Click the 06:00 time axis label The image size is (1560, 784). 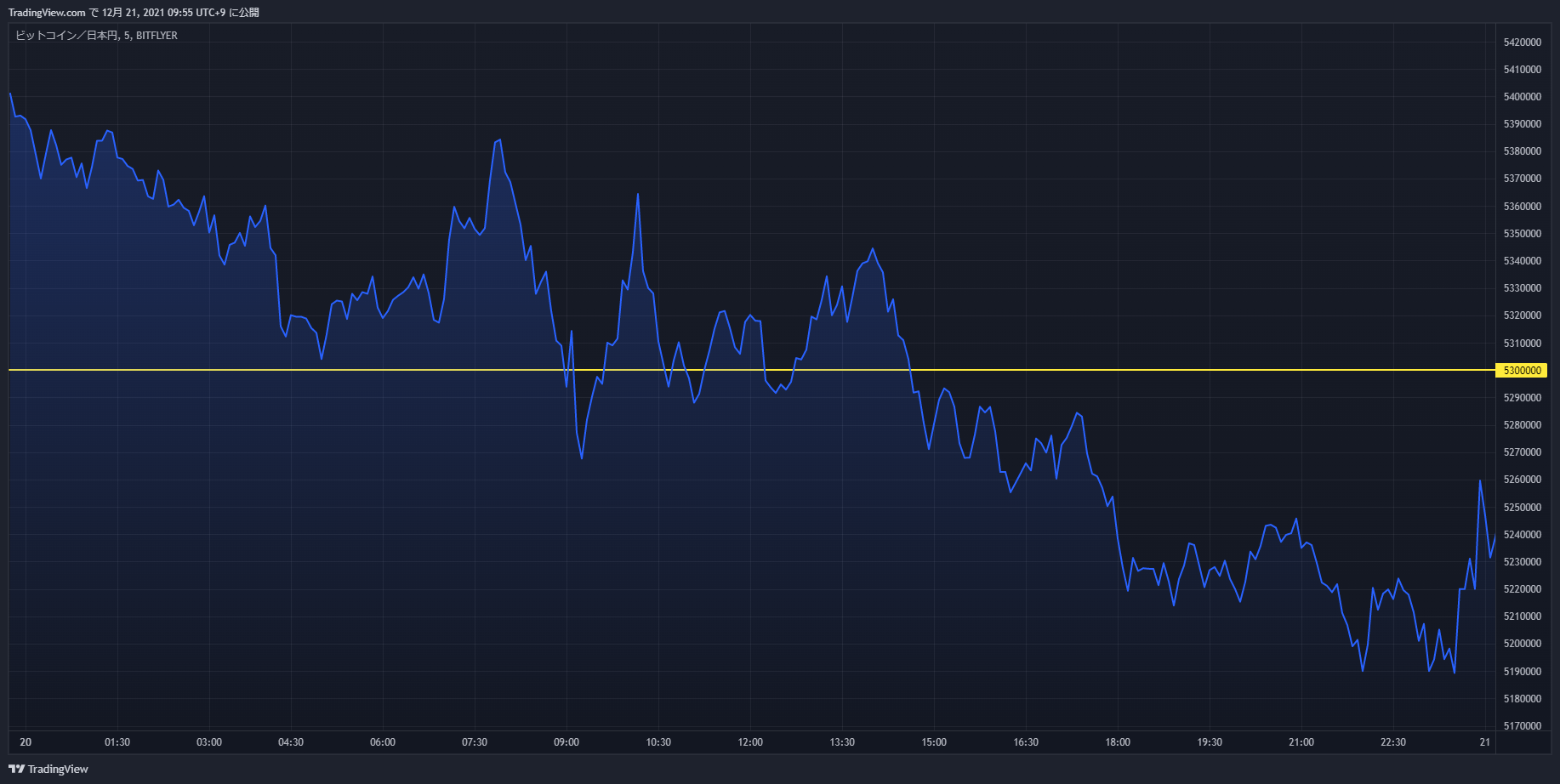[383, 742]
